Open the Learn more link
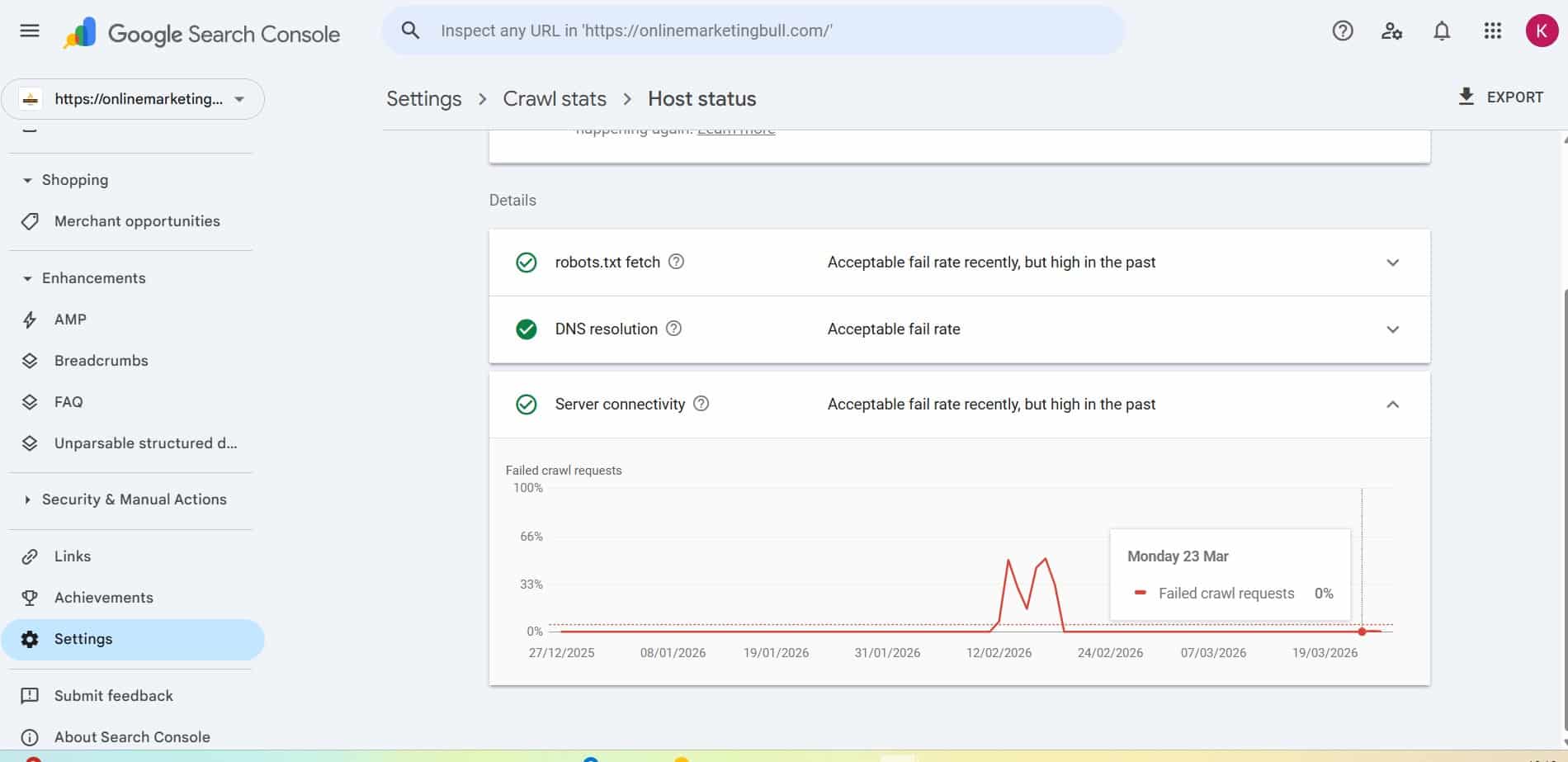 (x=735, y=129)
